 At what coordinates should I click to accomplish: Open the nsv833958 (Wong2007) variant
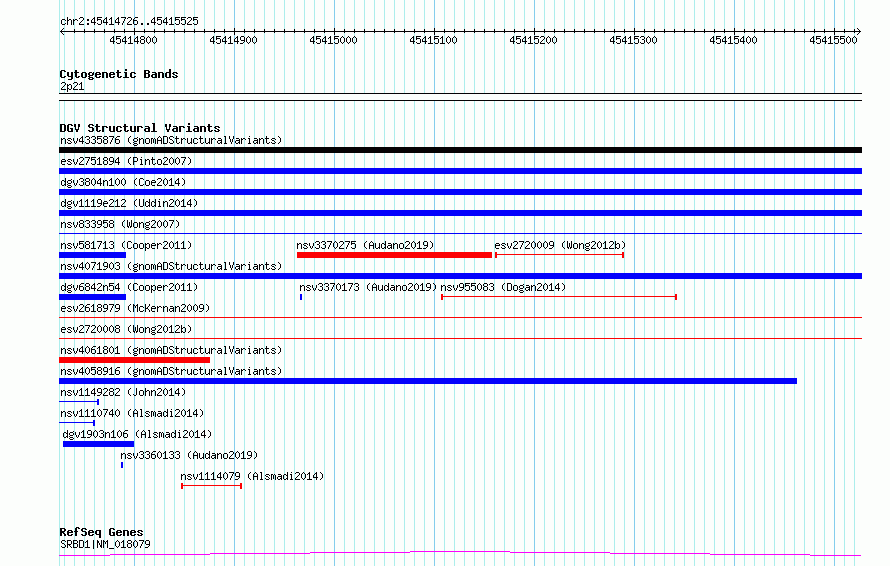[120, 224]
